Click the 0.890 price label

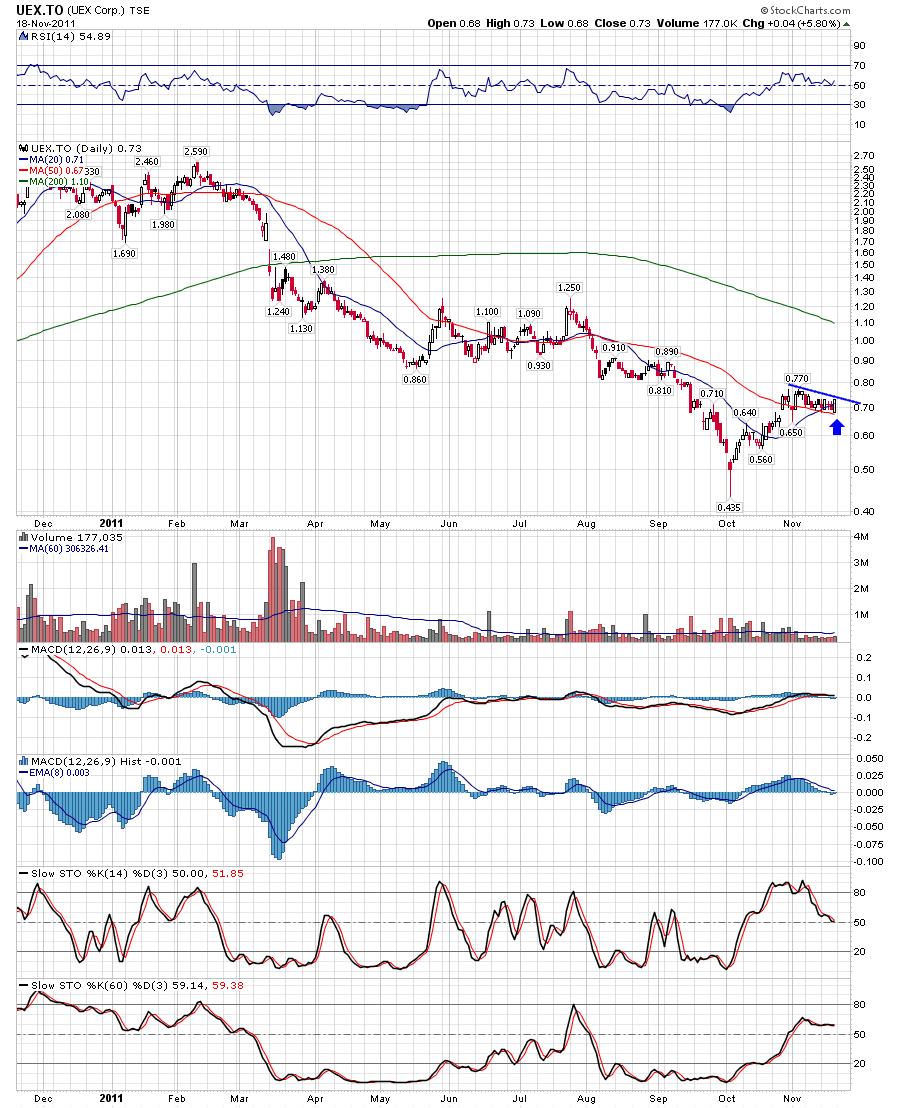667,352
